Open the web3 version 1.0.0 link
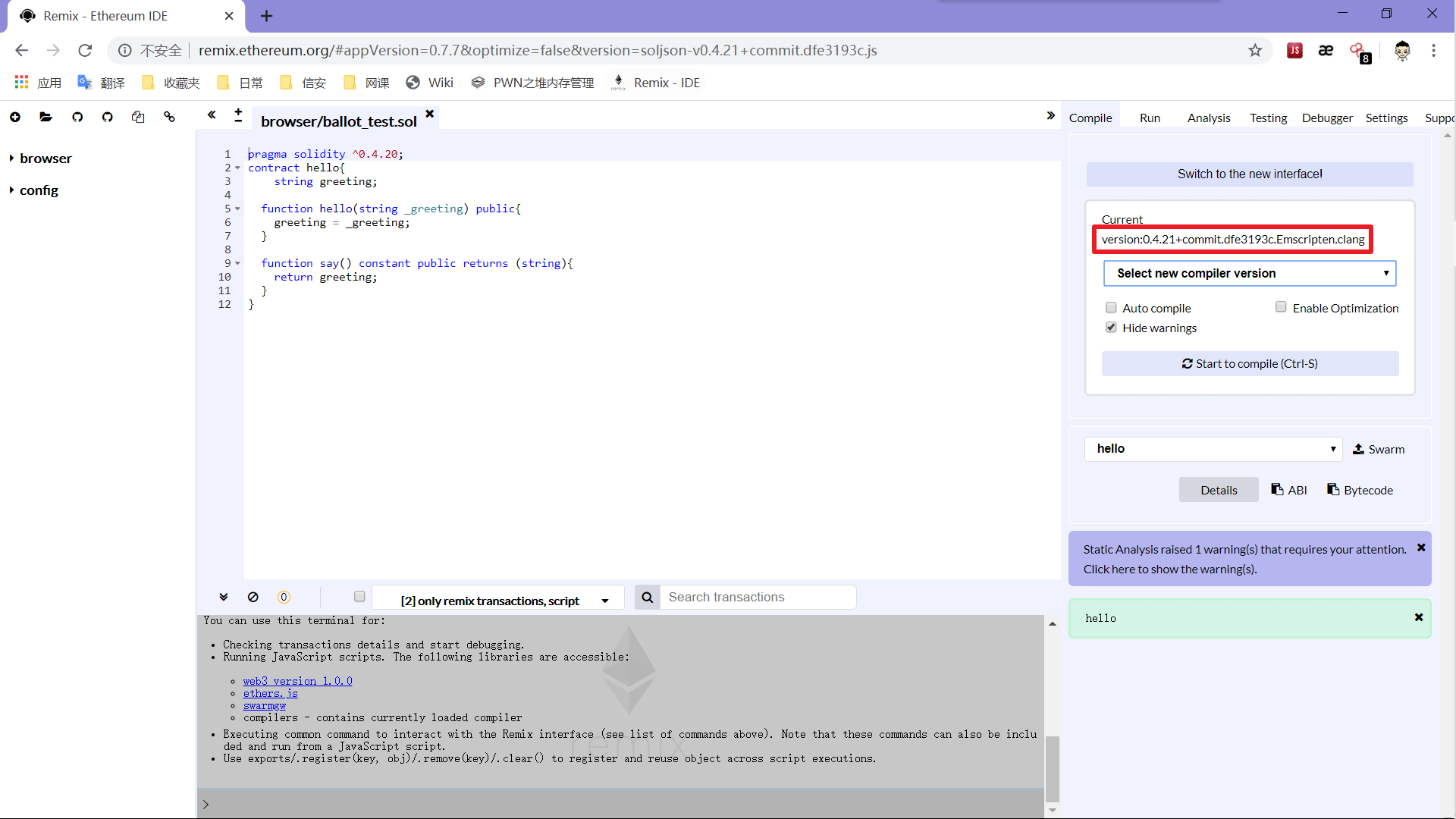The width and height of the screenshot is (1456, 819). point(297,681)
